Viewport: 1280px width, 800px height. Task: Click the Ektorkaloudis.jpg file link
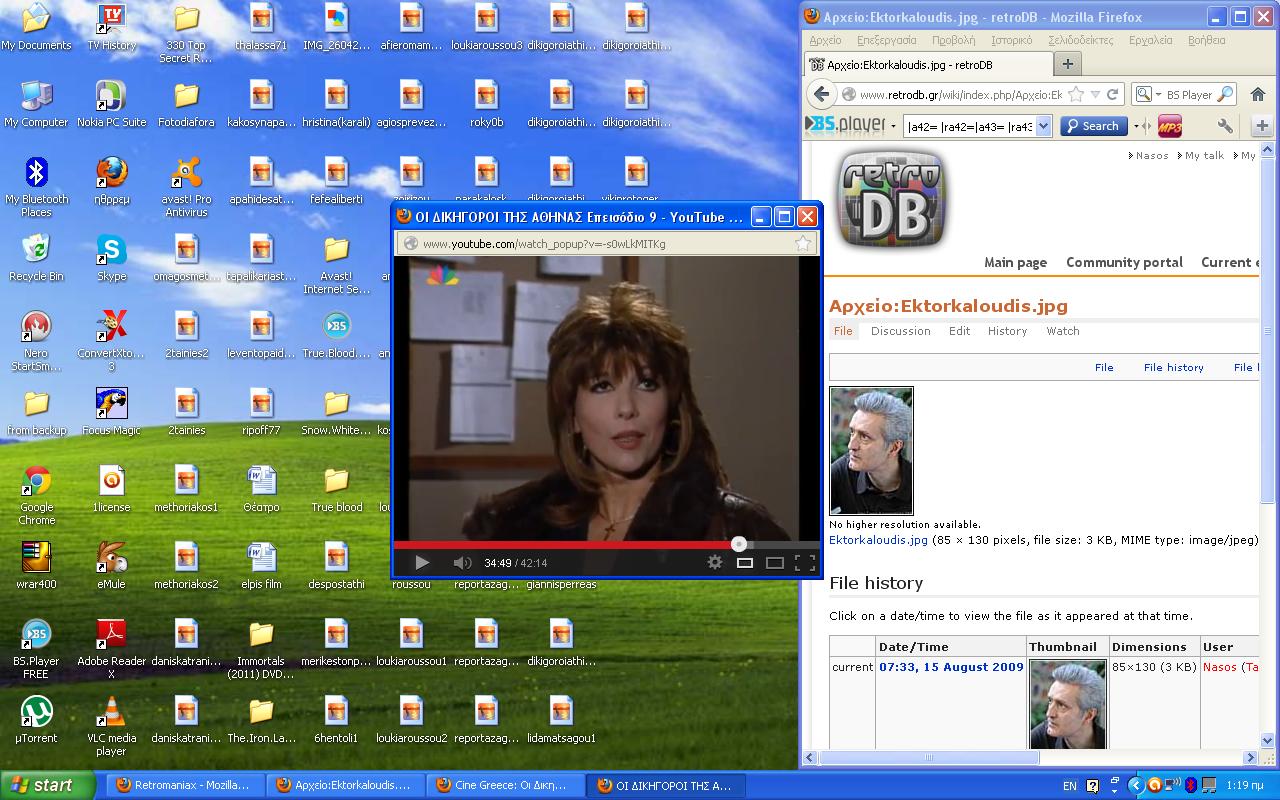[878, 540]
